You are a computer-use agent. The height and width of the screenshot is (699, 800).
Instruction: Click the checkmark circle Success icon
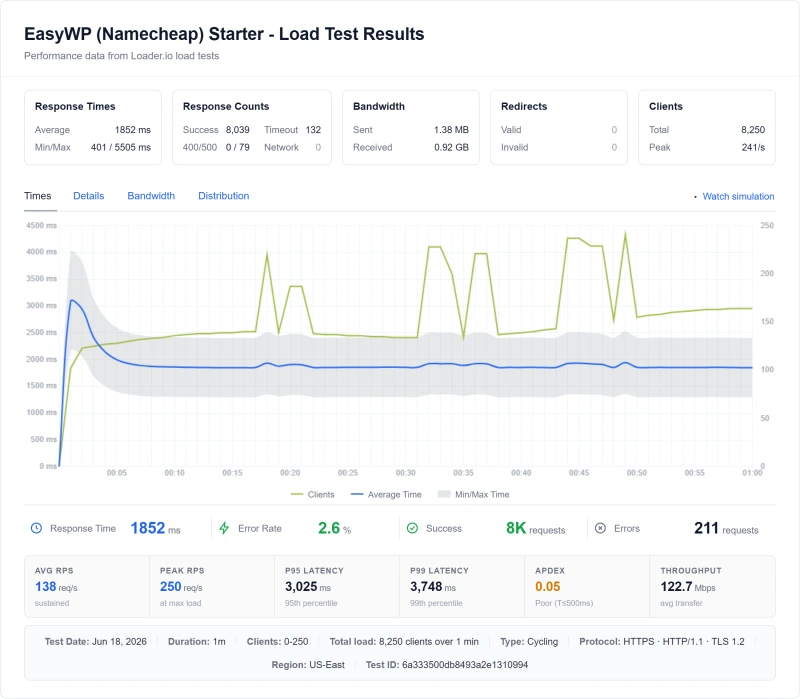click(412, 528)
